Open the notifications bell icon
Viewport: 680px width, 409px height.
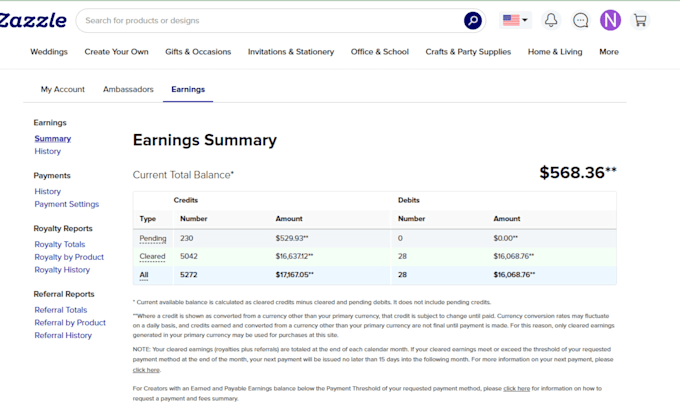551,20
